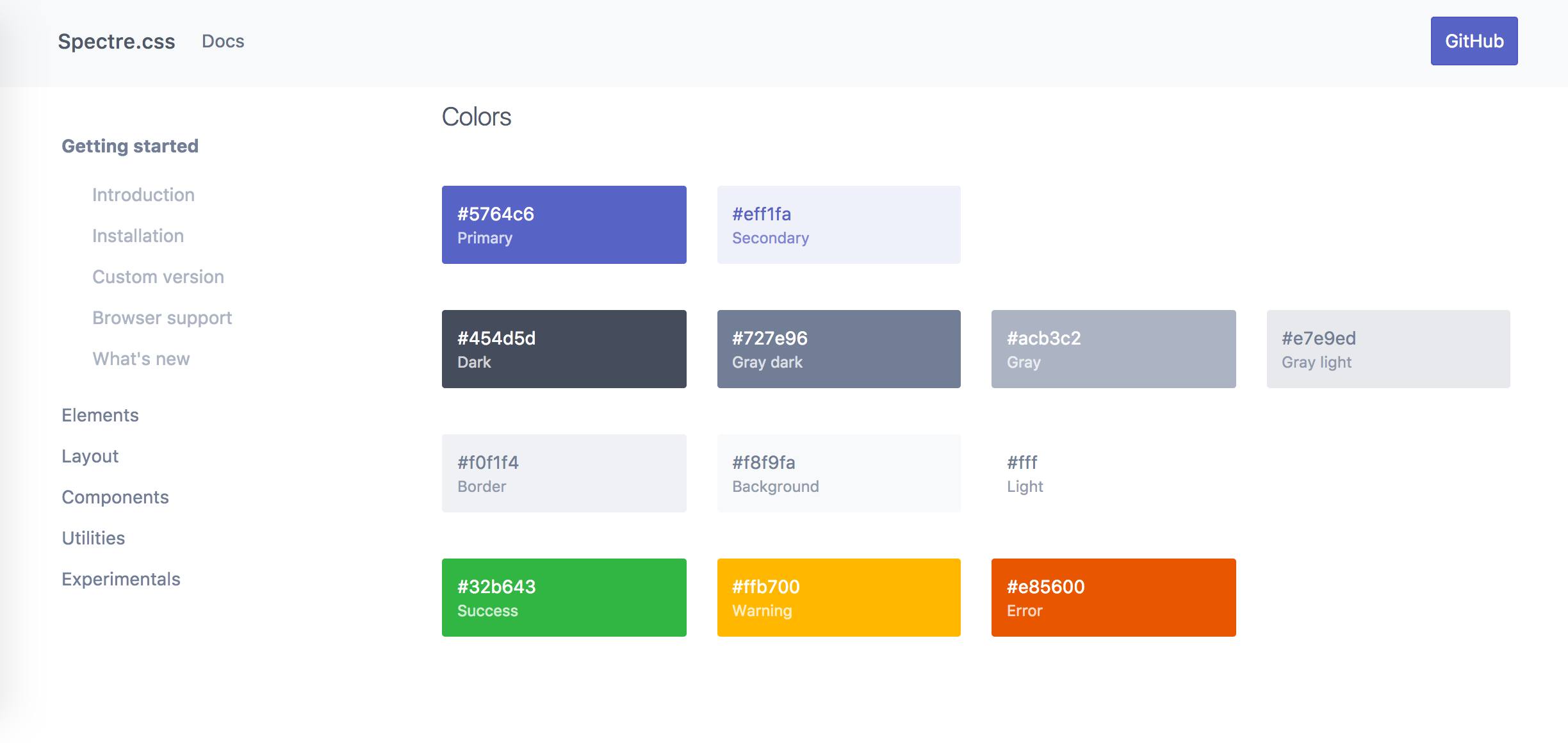Expand the Utilities section
The image size is (1568, 743).
(94, 538)
